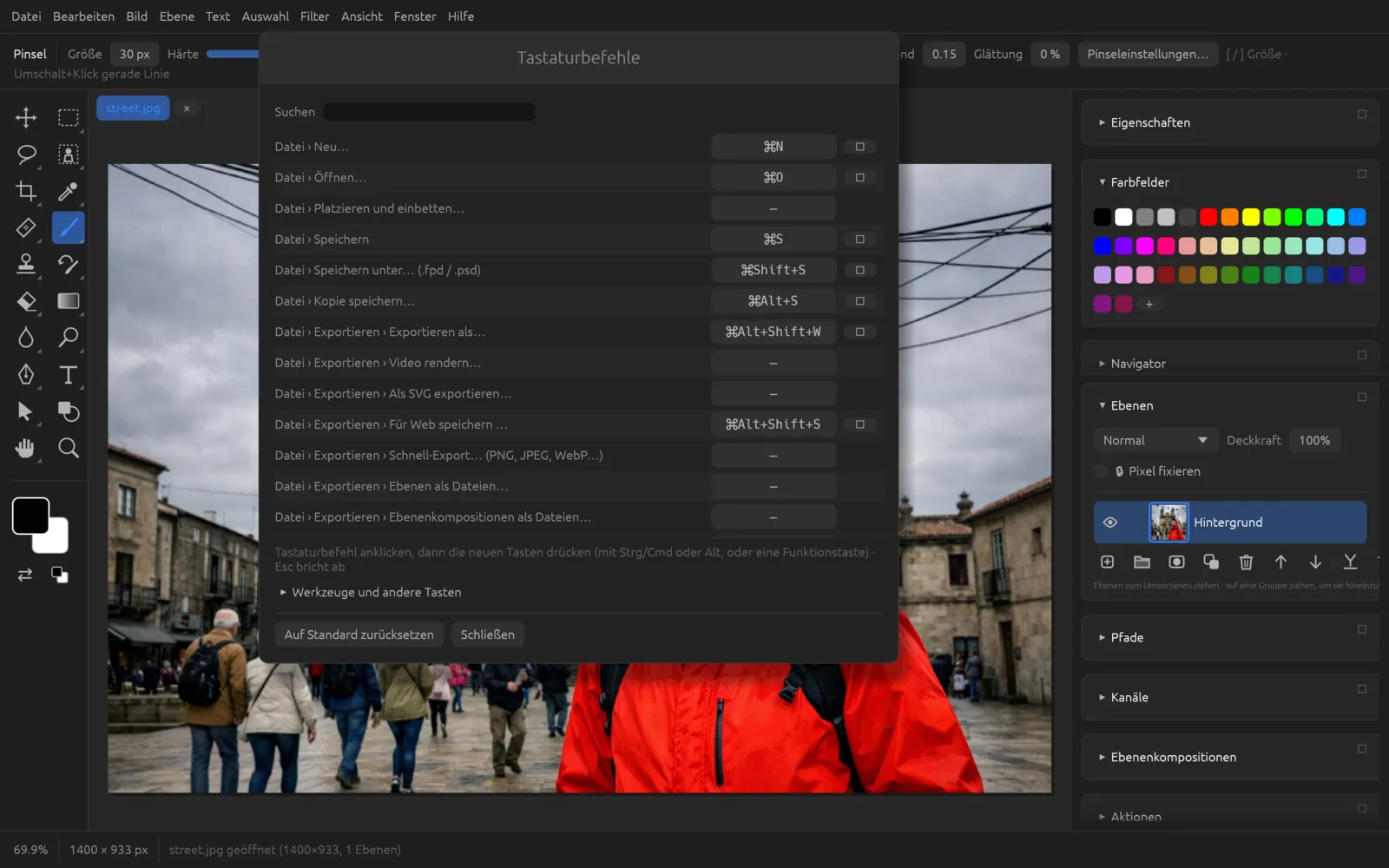Enable the Pixel fixieren option
Image resolution: width=1389 pixels, height=868 pixels.
coord(1101,471)
